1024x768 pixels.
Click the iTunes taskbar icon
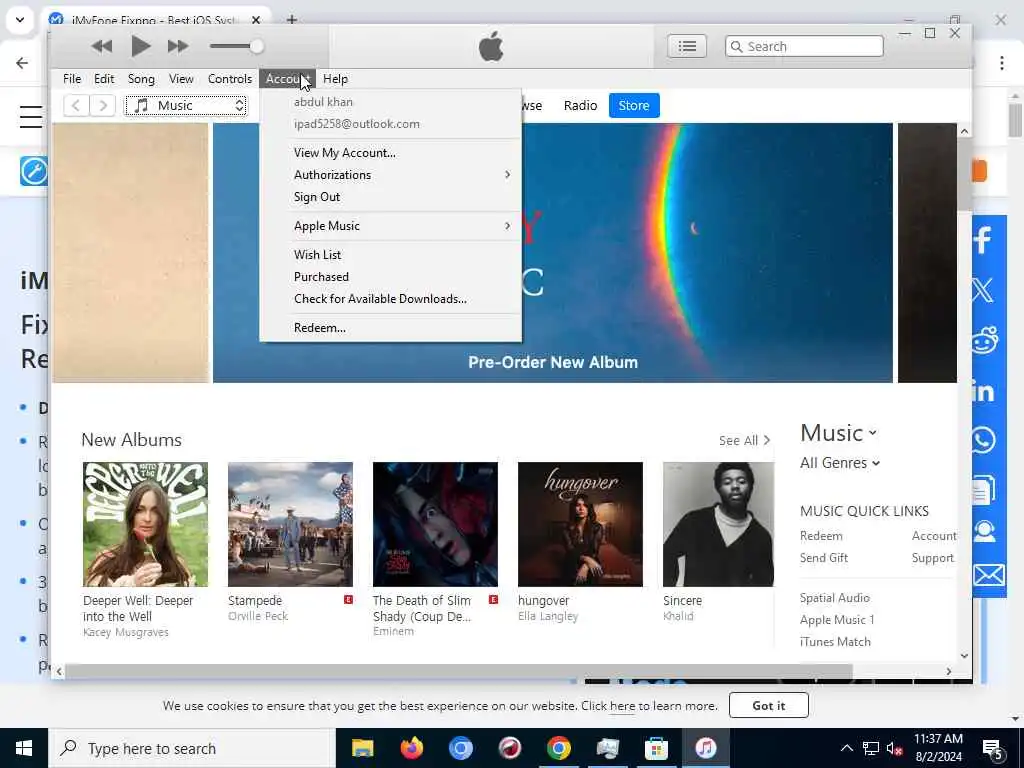point(705,748)
